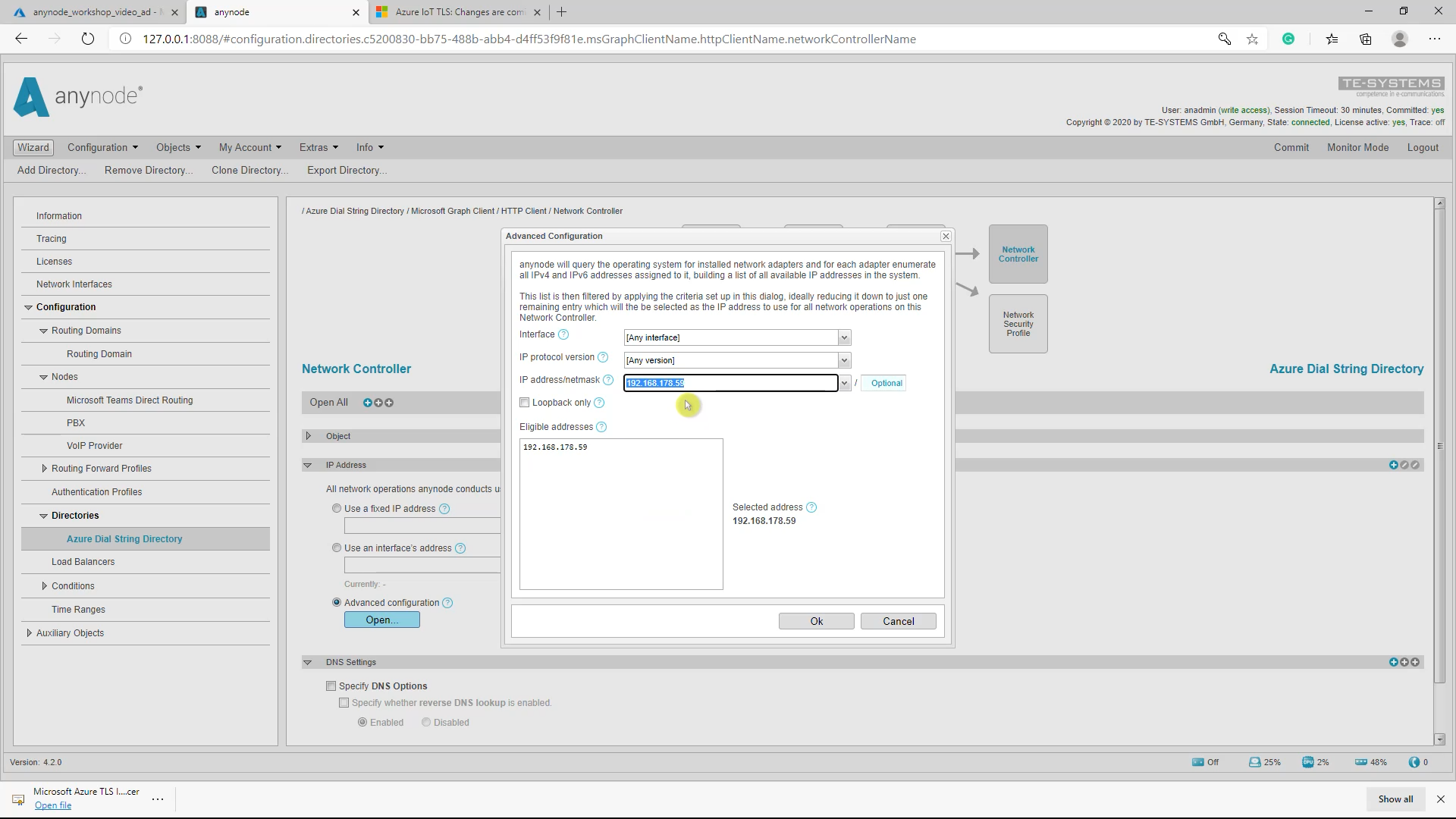Open the Objects menu
Viewport: 1456px width, 819px height.
click(178, 147)
